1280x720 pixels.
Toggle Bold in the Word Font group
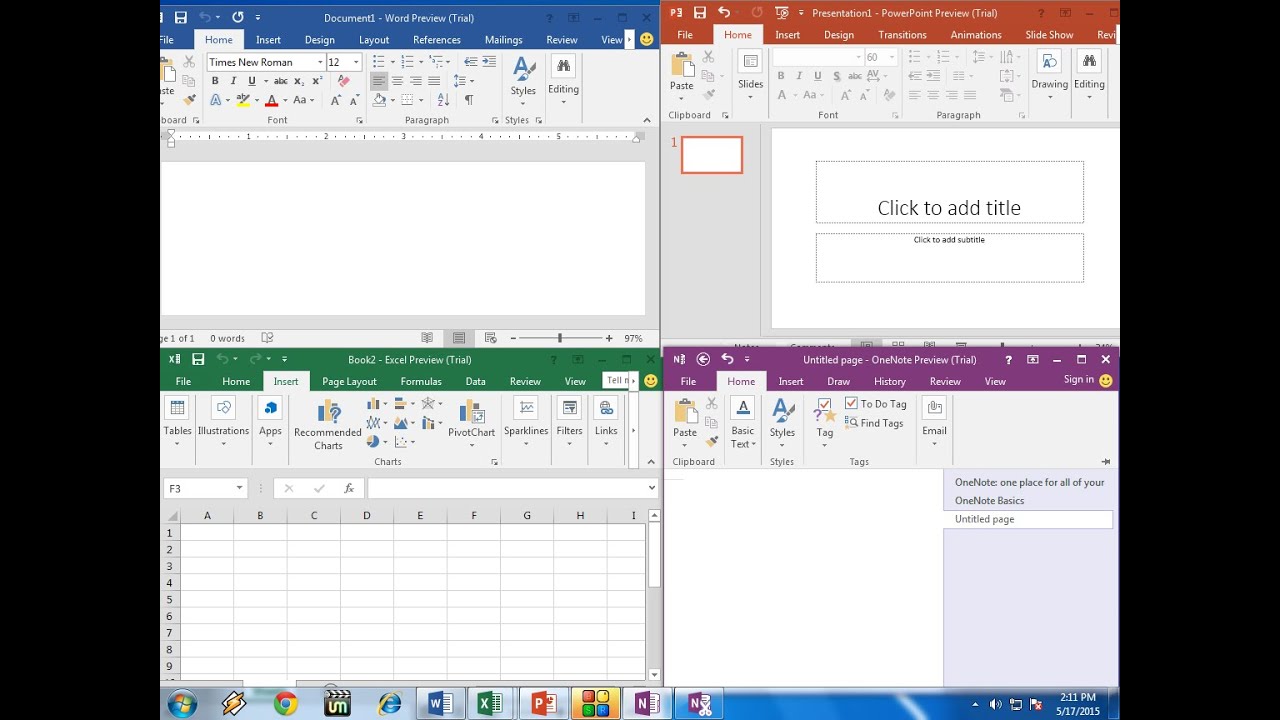coord(215,81)
